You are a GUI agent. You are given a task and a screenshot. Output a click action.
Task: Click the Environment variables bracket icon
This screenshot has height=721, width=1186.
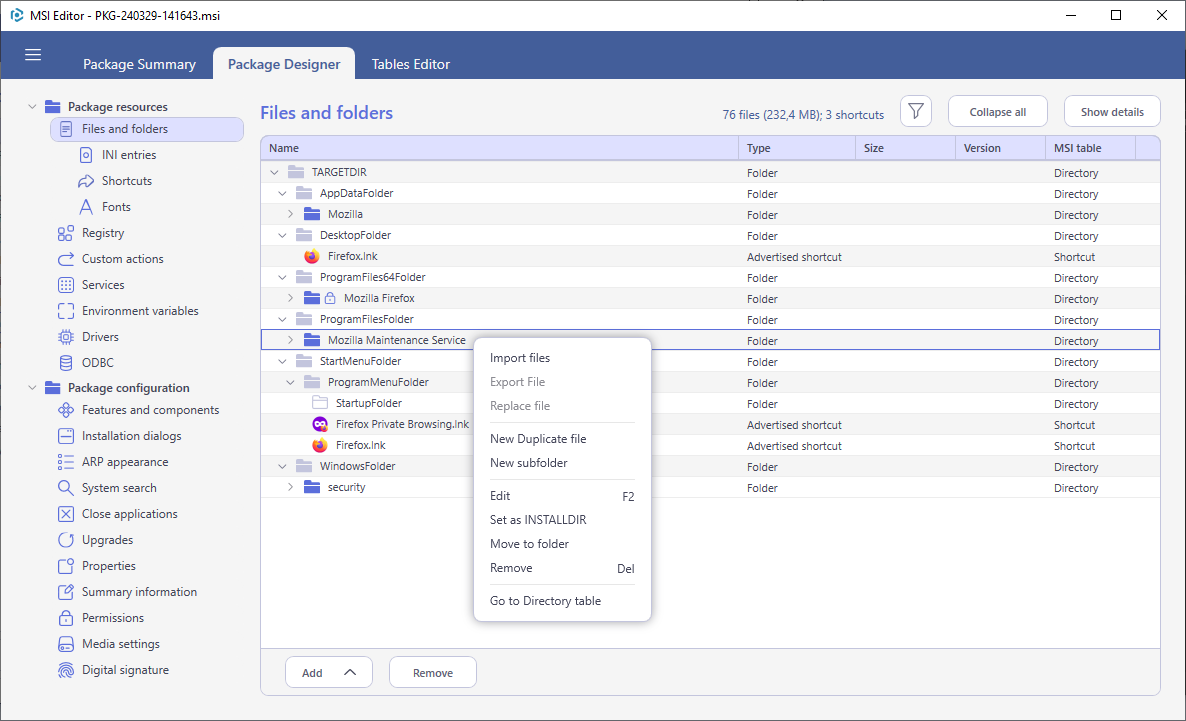pos(66,311)
